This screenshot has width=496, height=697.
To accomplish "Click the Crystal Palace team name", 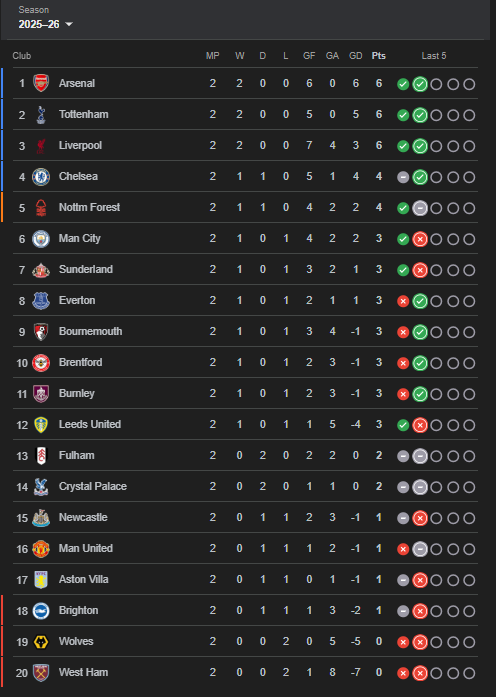I will [x=93, y=486].
